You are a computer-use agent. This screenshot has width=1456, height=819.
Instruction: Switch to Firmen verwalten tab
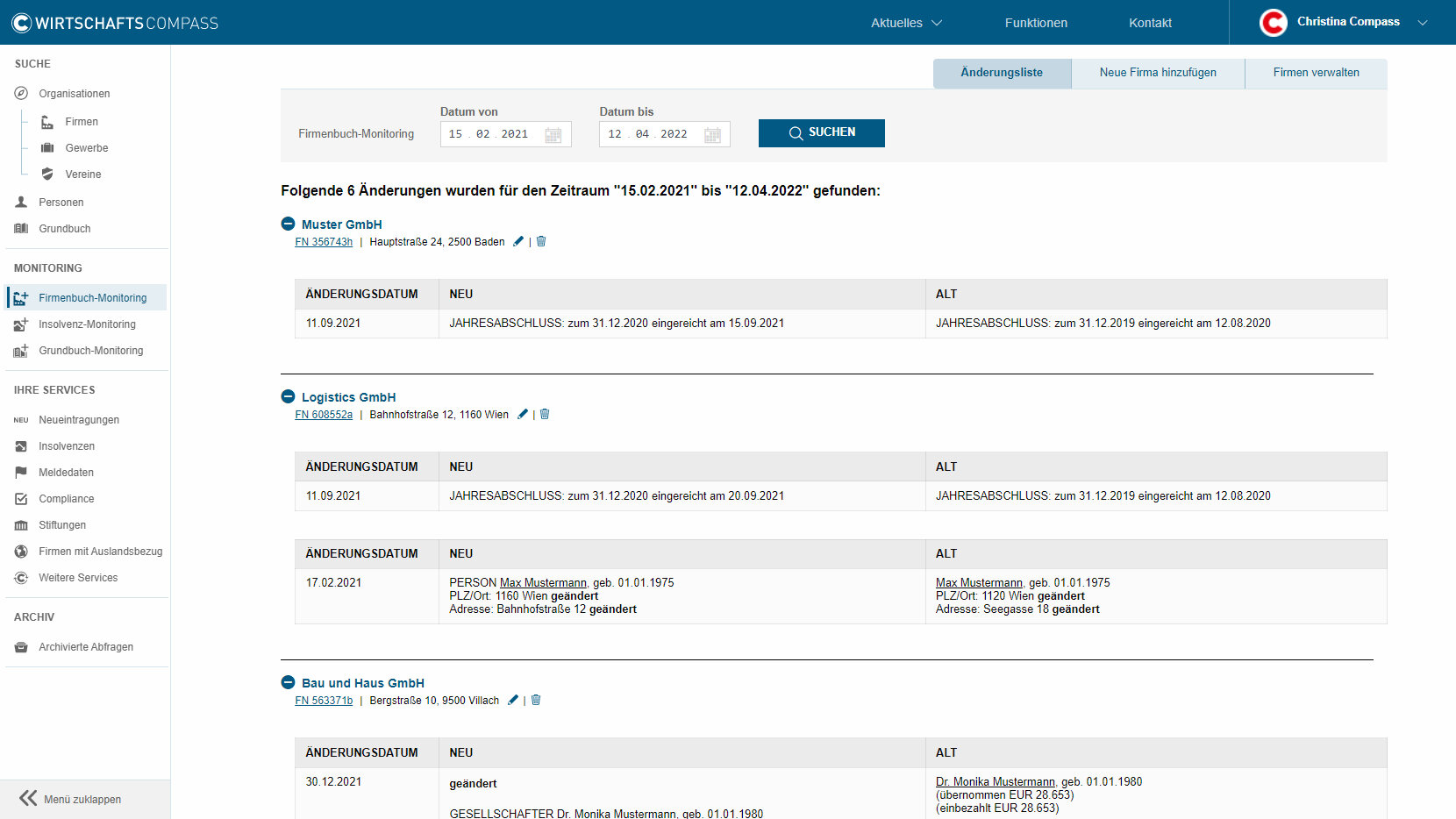coord(1316,73)
